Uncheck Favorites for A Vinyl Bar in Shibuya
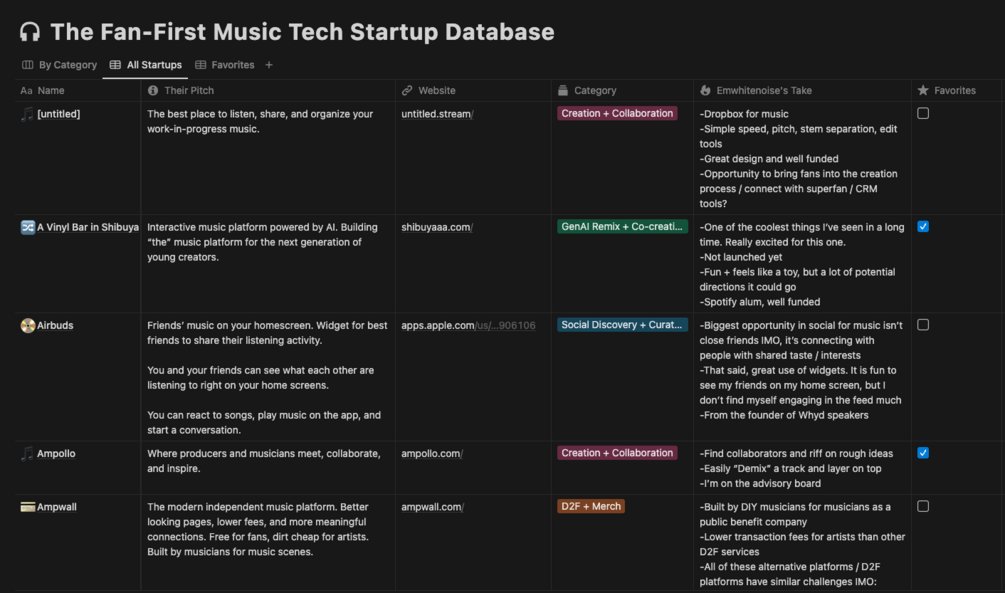Viewport: 1005px width, 593px height. click(x=923, y=227)
